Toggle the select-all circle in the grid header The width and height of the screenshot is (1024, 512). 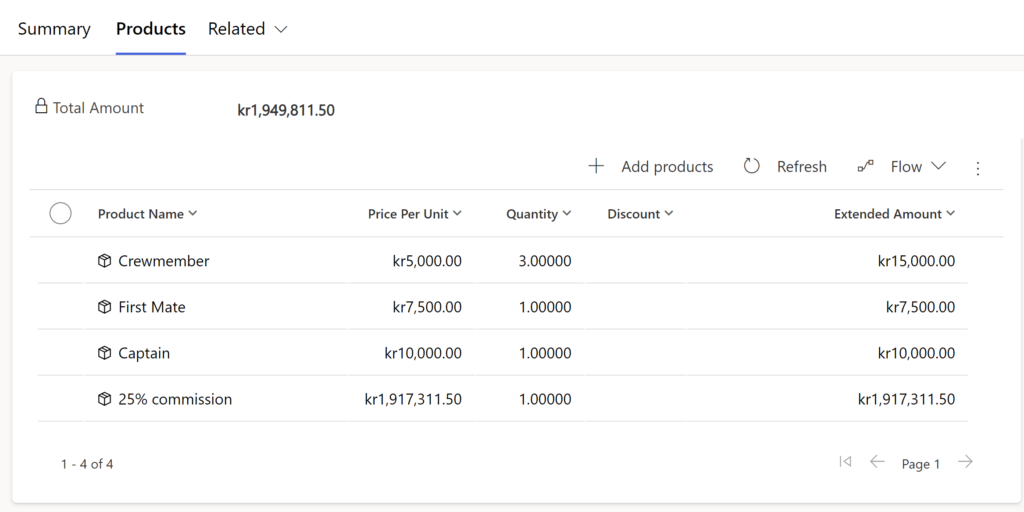61,213
